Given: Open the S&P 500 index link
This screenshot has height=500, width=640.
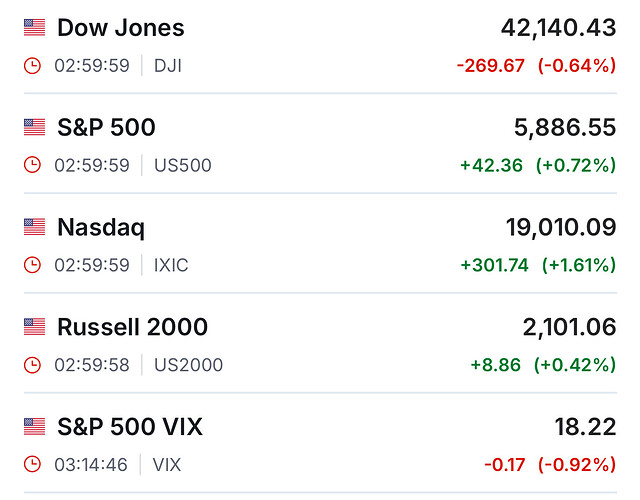Looking at the screenshot, I should pyautogui.click(x=106, y=127).
